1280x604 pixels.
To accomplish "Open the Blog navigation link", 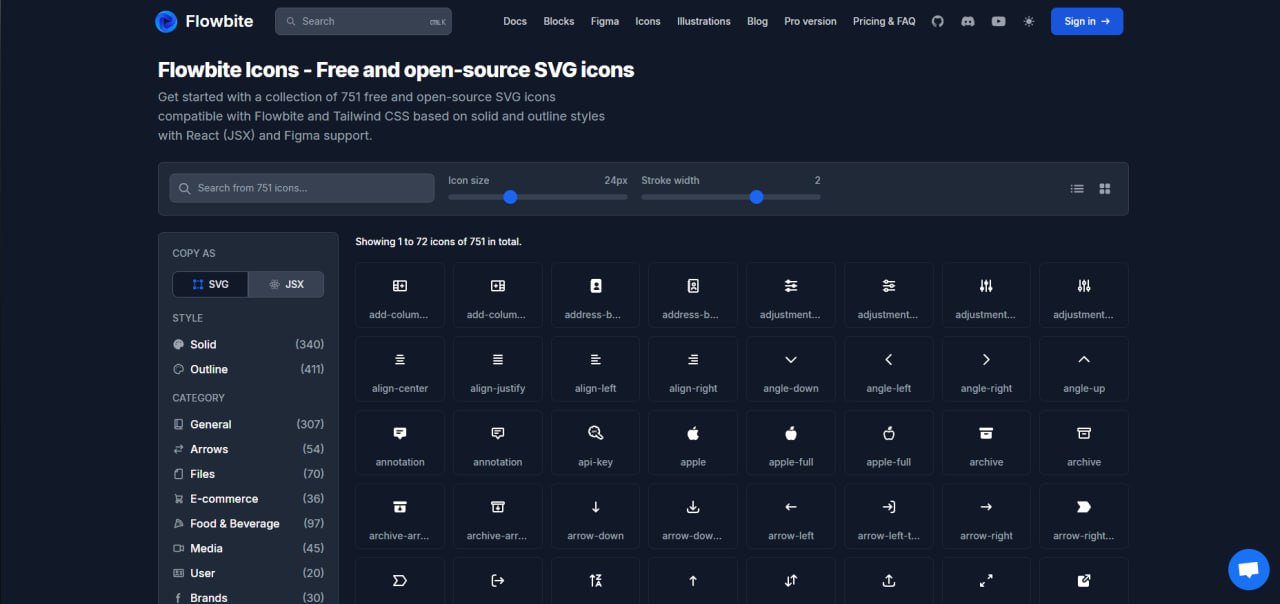I will 758,21.
